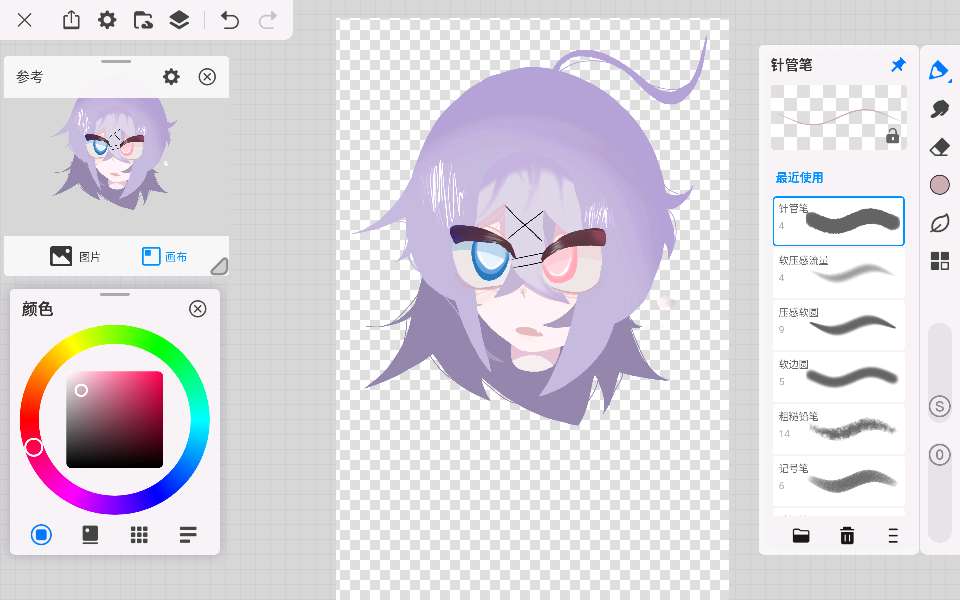This screenshot has width=960, height=600.
Task: Open the share/export icon in the top toolbar
Action: 71,20
